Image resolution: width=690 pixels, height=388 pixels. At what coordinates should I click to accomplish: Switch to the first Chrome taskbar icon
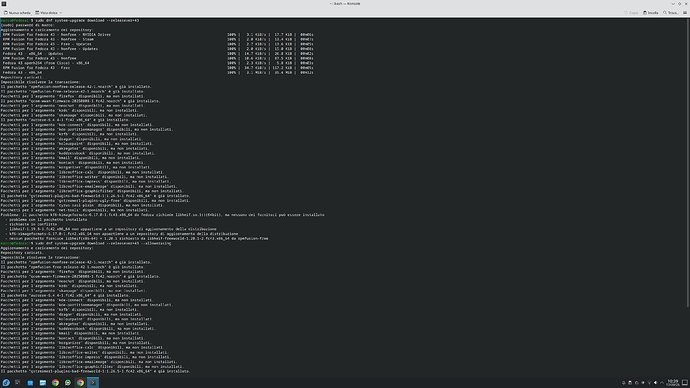tap(55, 383)
